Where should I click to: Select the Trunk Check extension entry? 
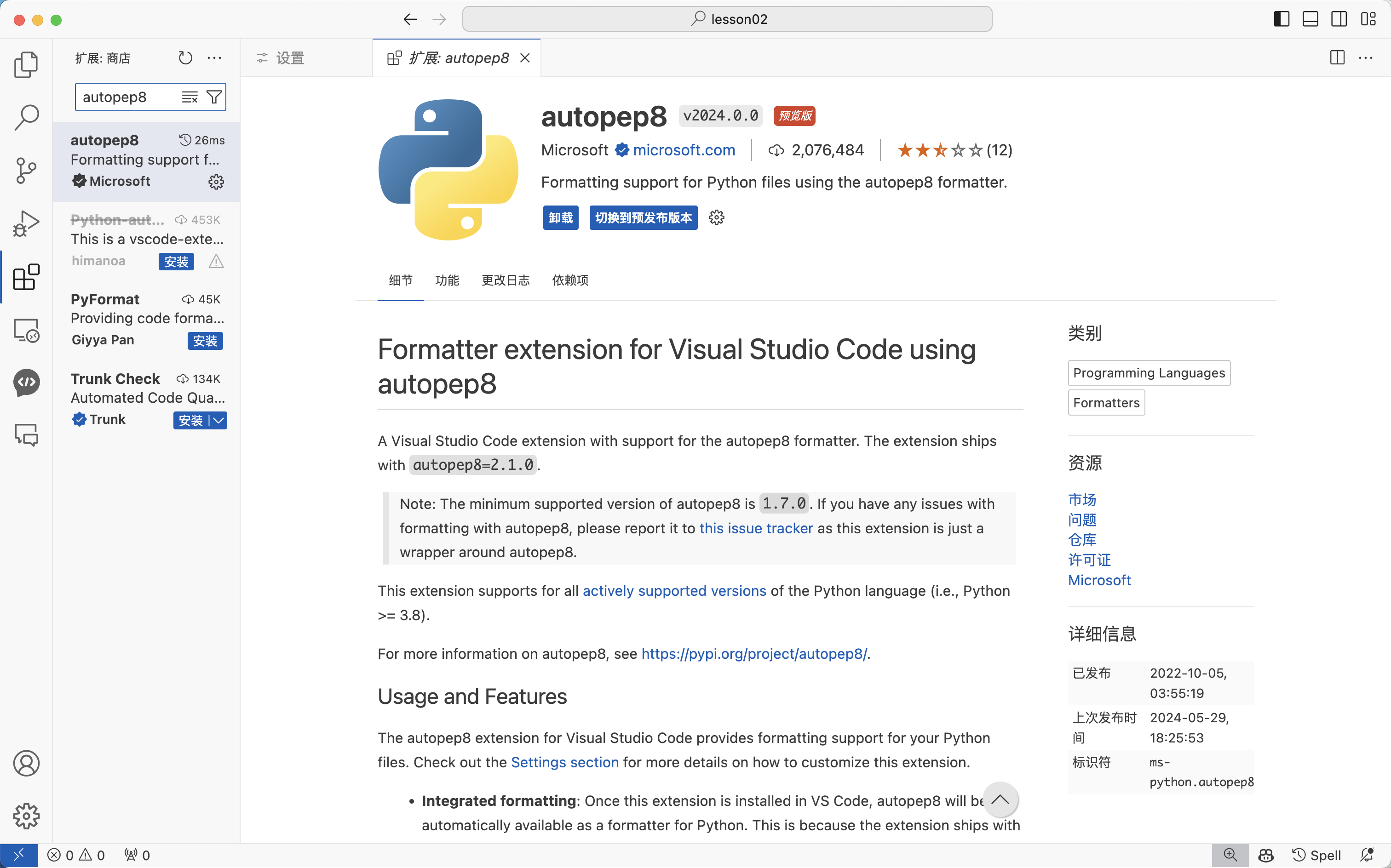146,400
